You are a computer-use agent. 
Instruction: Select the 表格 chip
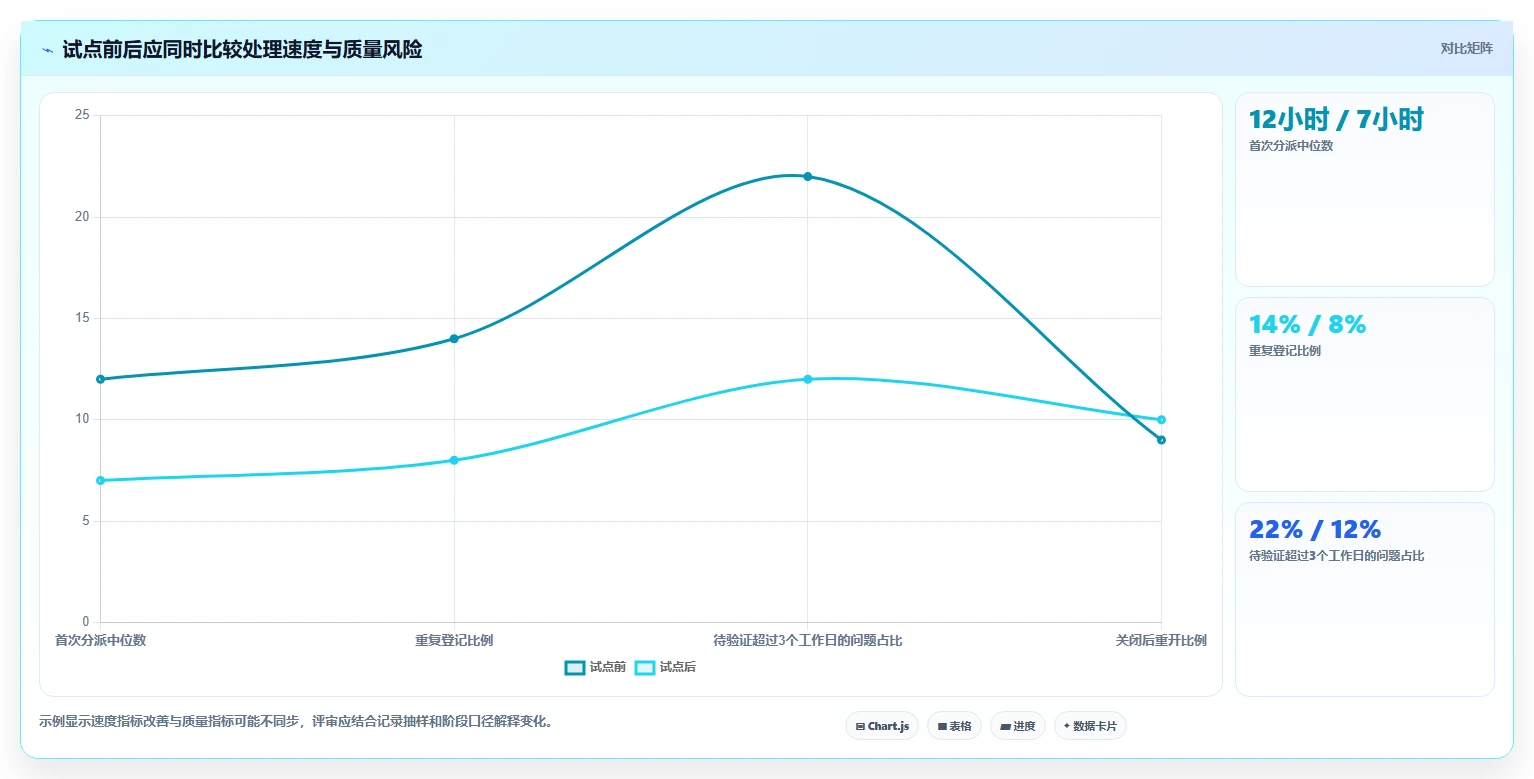(x=955, y=726)
